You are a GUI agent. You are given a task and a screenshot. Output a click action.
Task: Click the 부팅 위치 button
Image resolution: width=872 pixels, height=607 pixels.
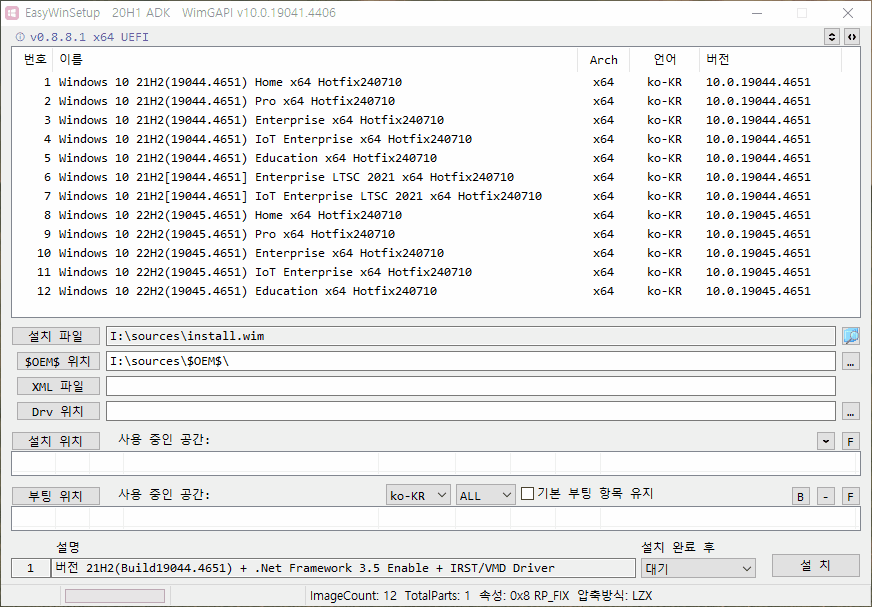[x=56, y=496]
